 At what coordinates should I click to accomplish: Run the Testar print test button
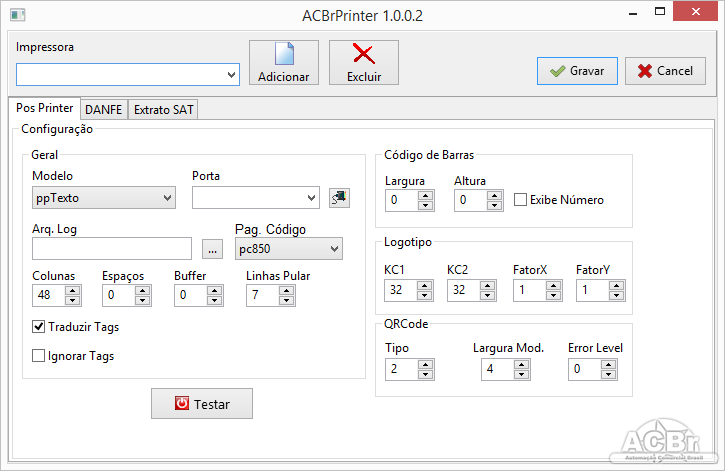[x=202, y=404]
